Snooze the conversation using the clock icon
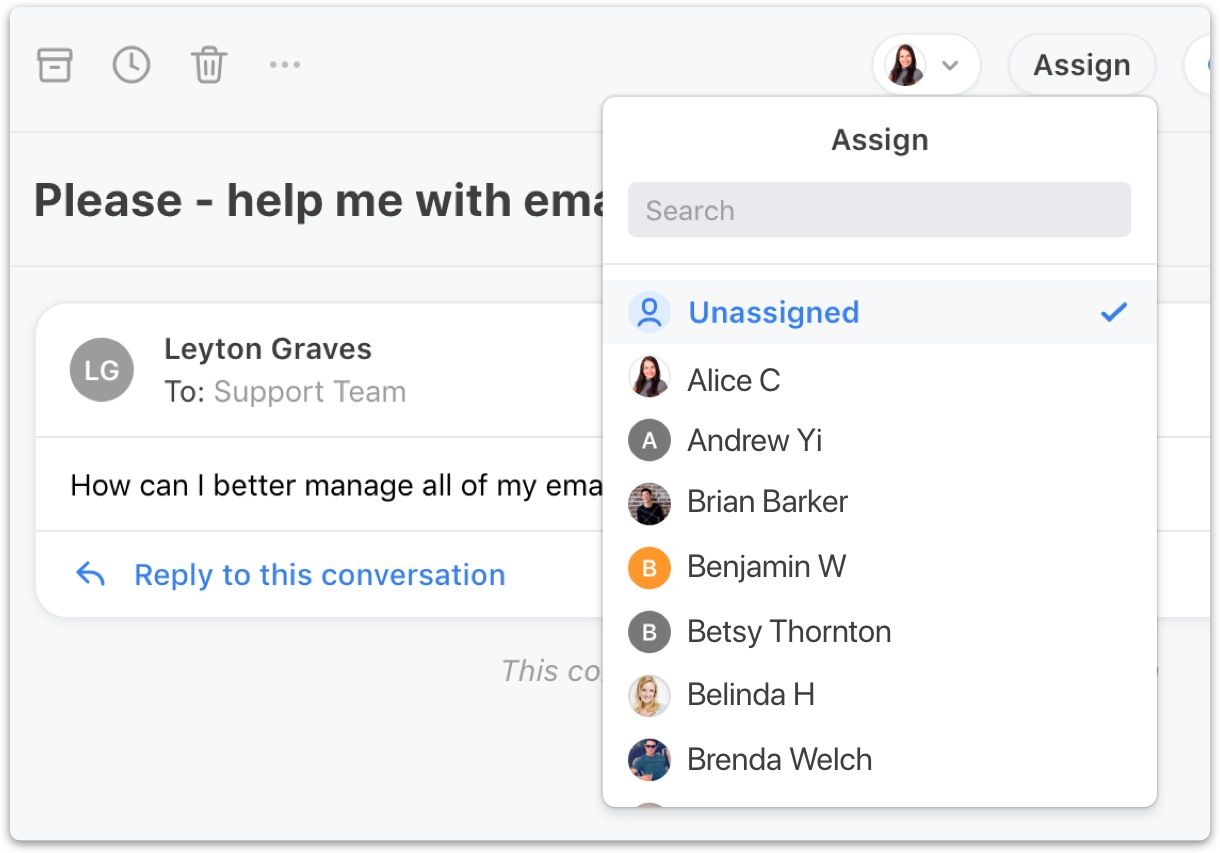The image size is (1220, 853). click(131, 64)
